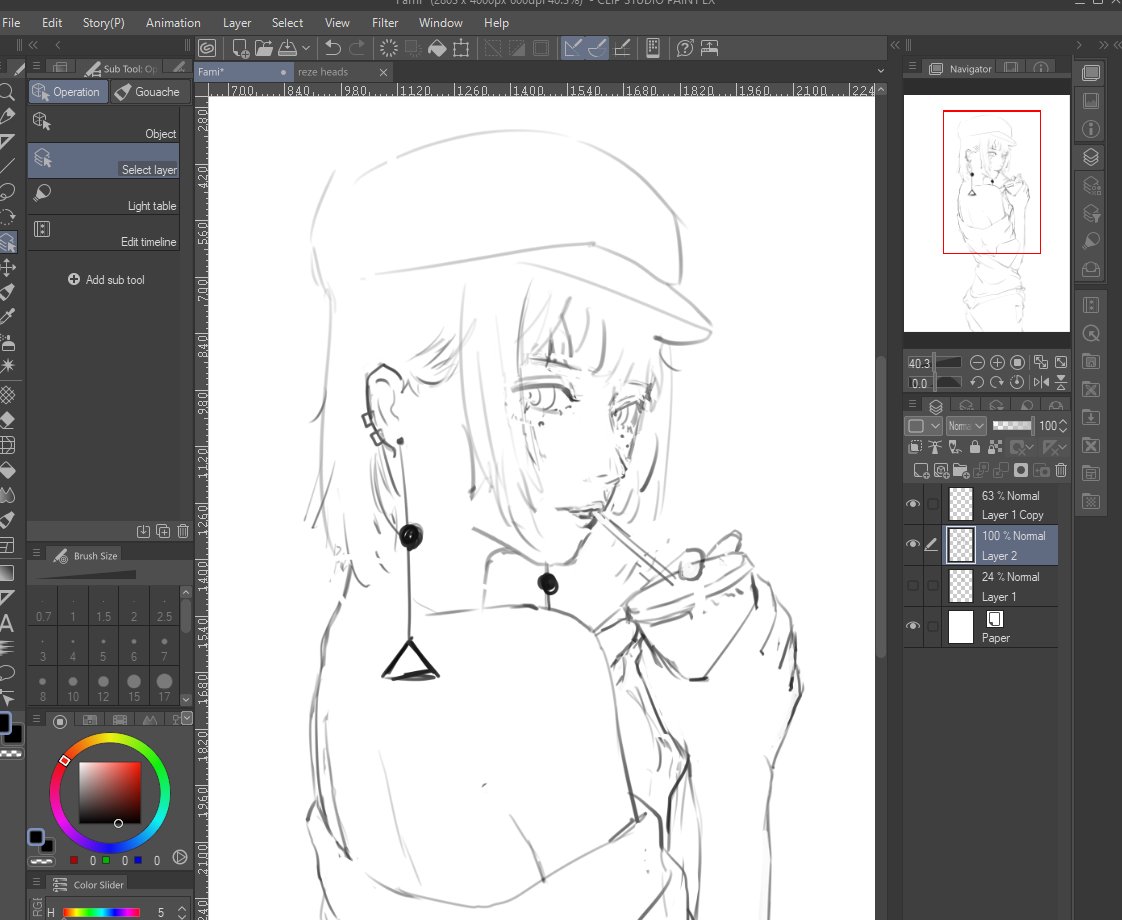Click the Navigator thumbnail preview

(987, 213)
